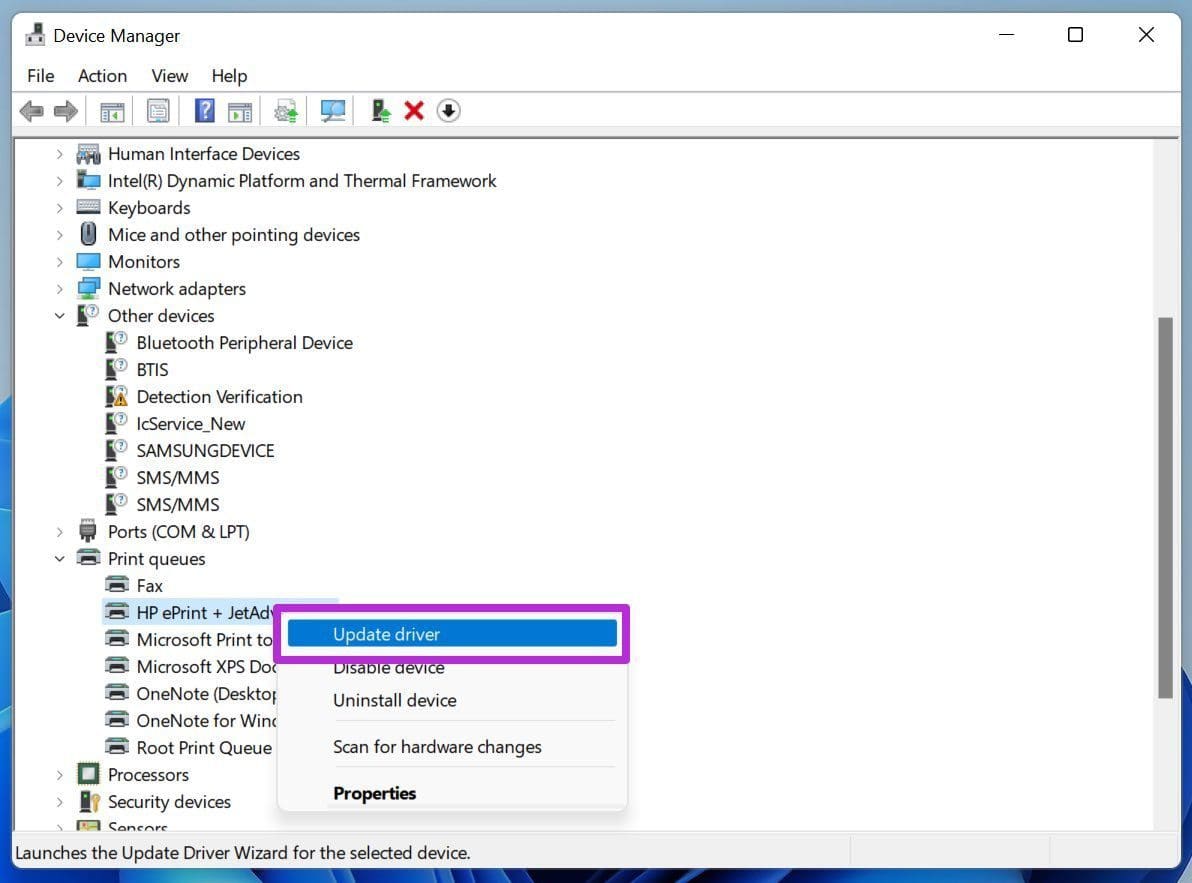Expand the Human Interface Devices node
The image size is (1192, 883).
(59, 153)
